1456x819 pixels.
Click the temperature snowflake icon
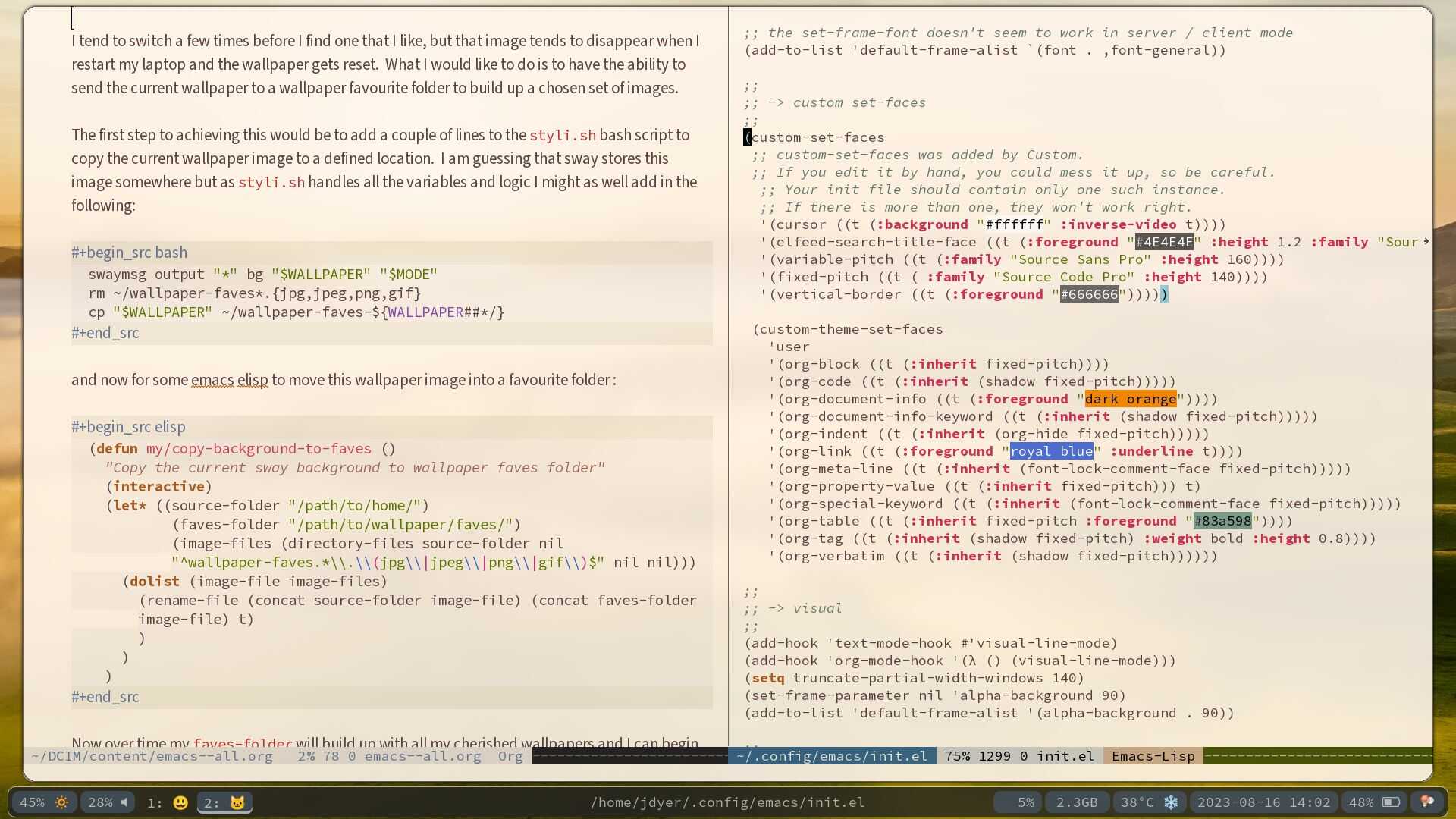1171,802
